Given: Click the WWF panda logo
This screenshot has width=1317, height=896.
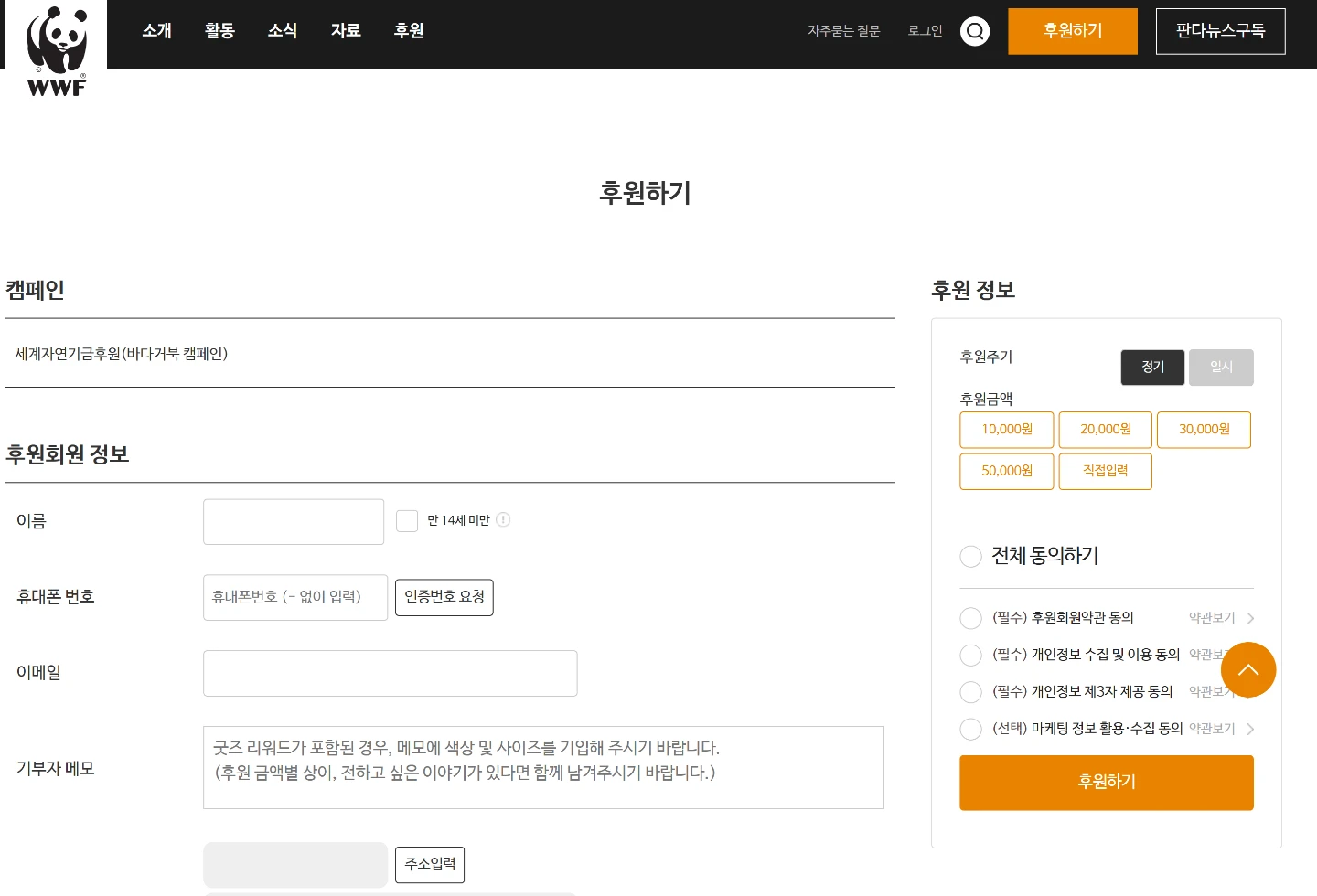Looking at the screenshot, I should (57, 50).
